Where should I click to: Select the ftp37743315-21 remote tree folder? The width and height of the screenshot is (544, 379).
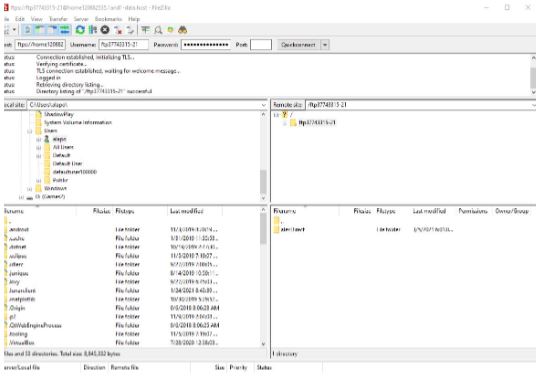(x=317, y=123)
